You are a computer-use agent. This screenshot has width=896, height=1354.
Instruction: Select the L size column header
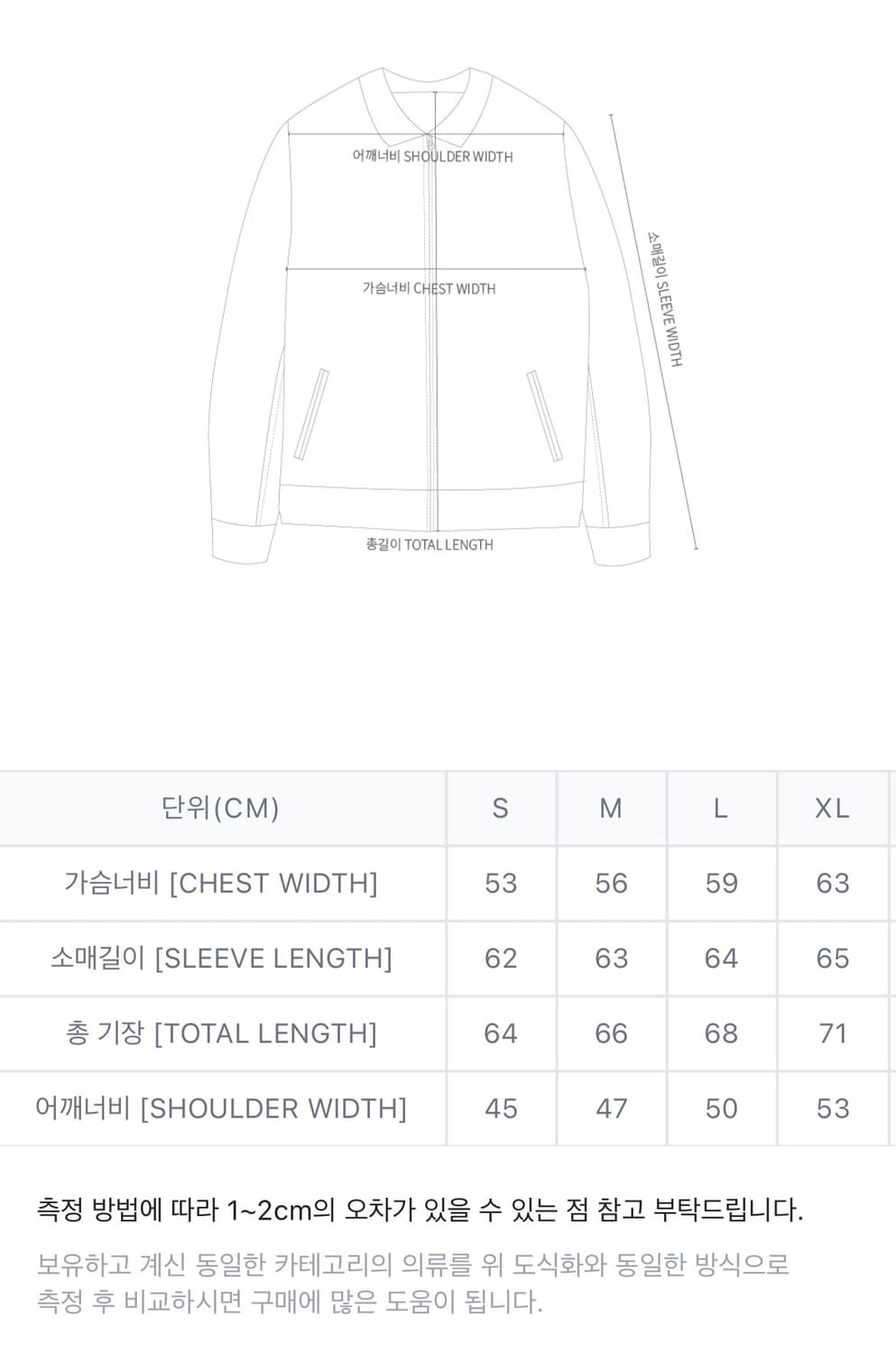coord(721,808)
